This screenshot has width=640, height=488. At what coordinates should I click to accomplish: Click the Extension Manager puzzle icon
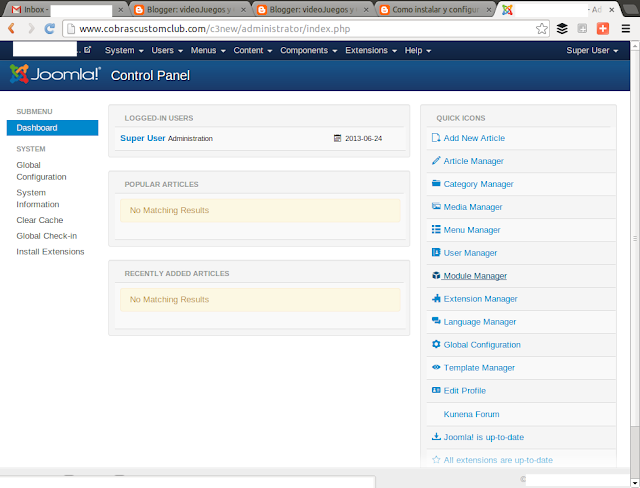436,298
